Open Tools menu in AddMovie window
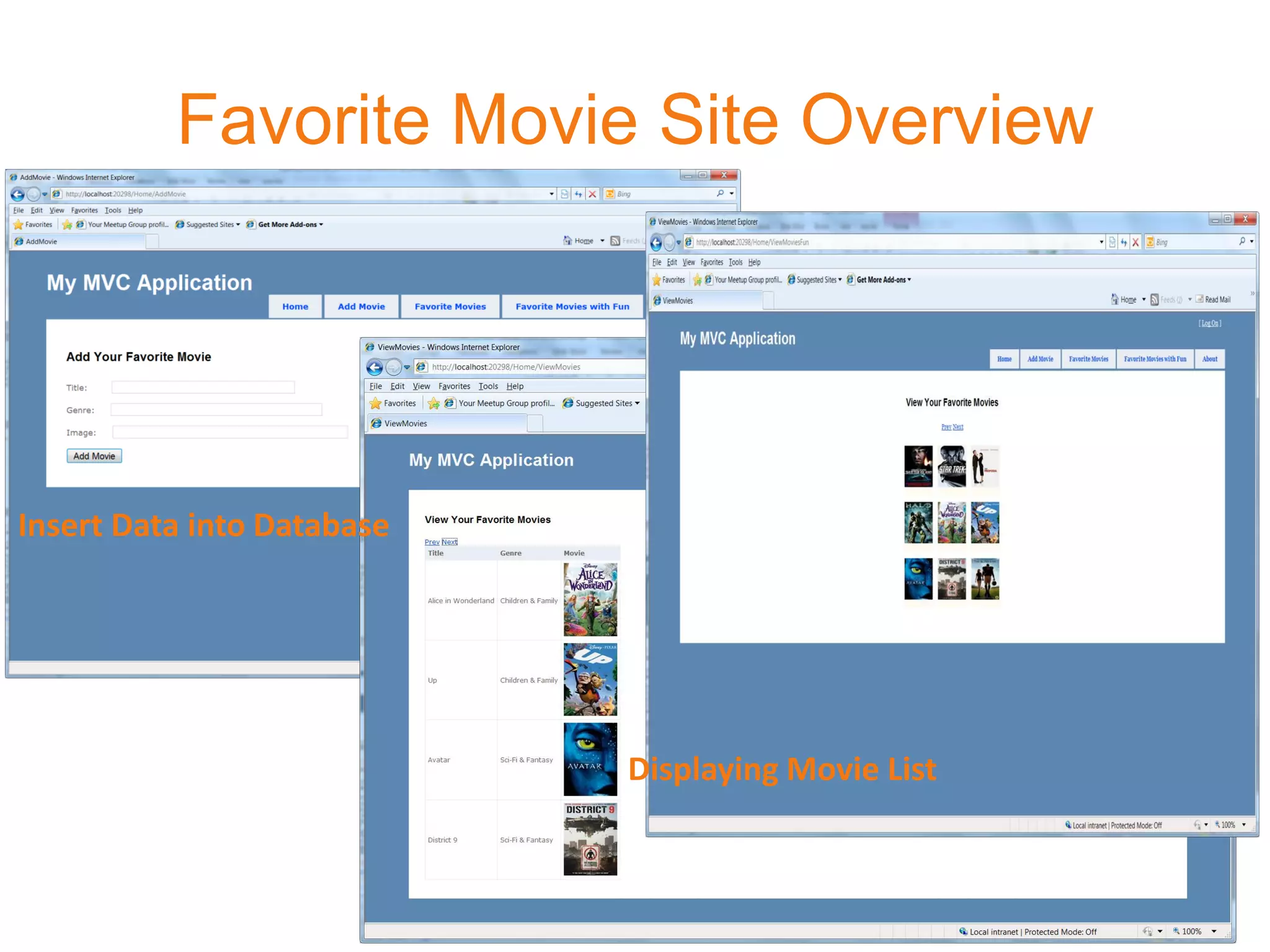 point(113,210)
